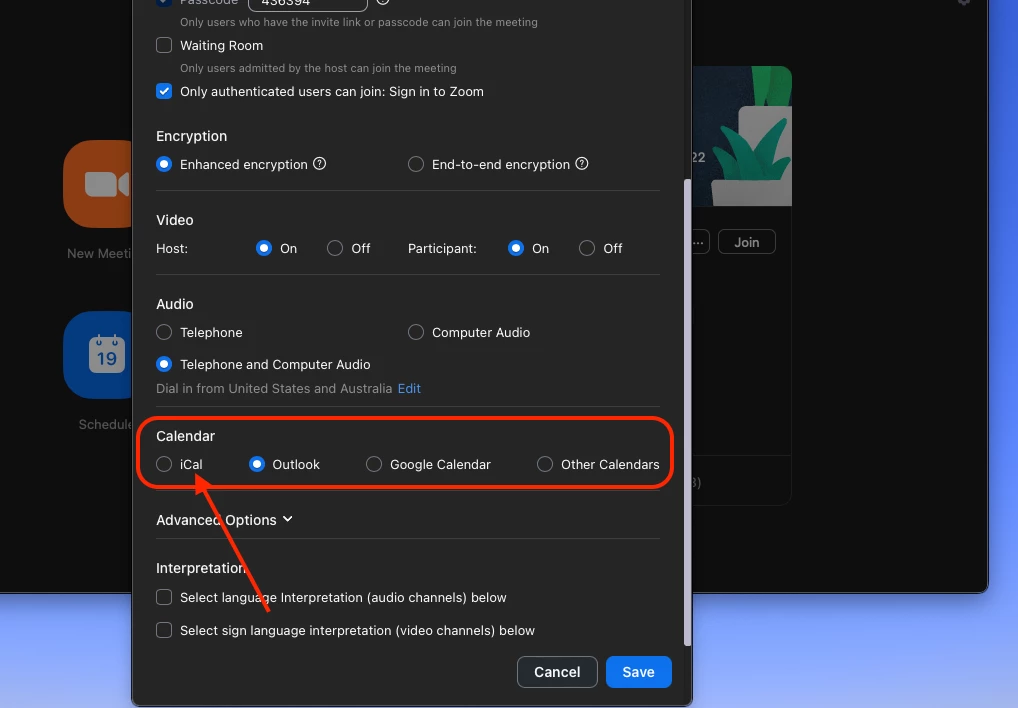Enable the Waiting Room checkbox

tap(164, 45)
